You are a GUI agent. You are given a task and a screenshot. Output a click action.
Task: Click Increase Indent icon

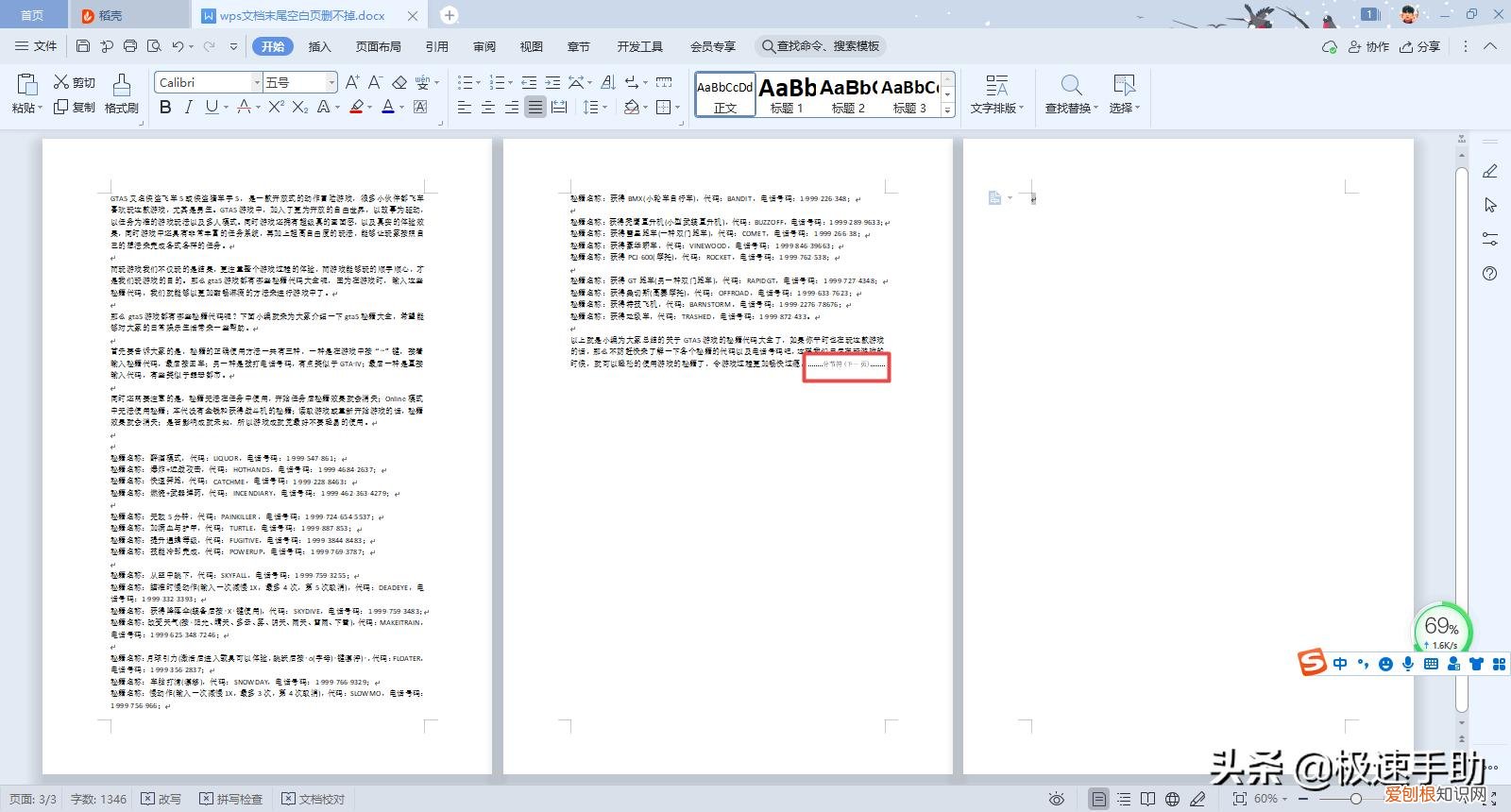pyautogui.click(x=552, y=82)
